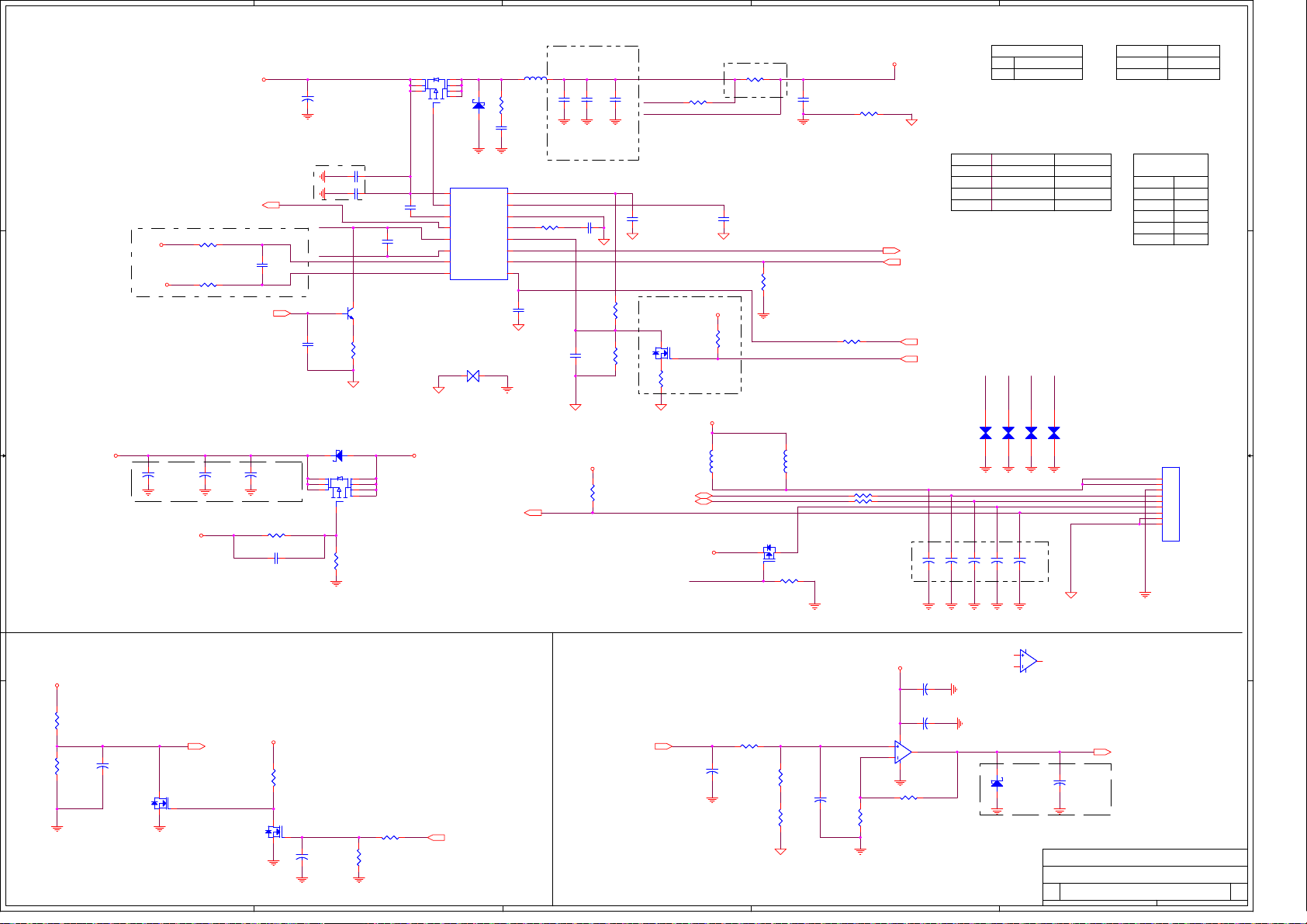1307x924 pixels.
Task: Select the large blue IC block in the center
Action: 479,234
